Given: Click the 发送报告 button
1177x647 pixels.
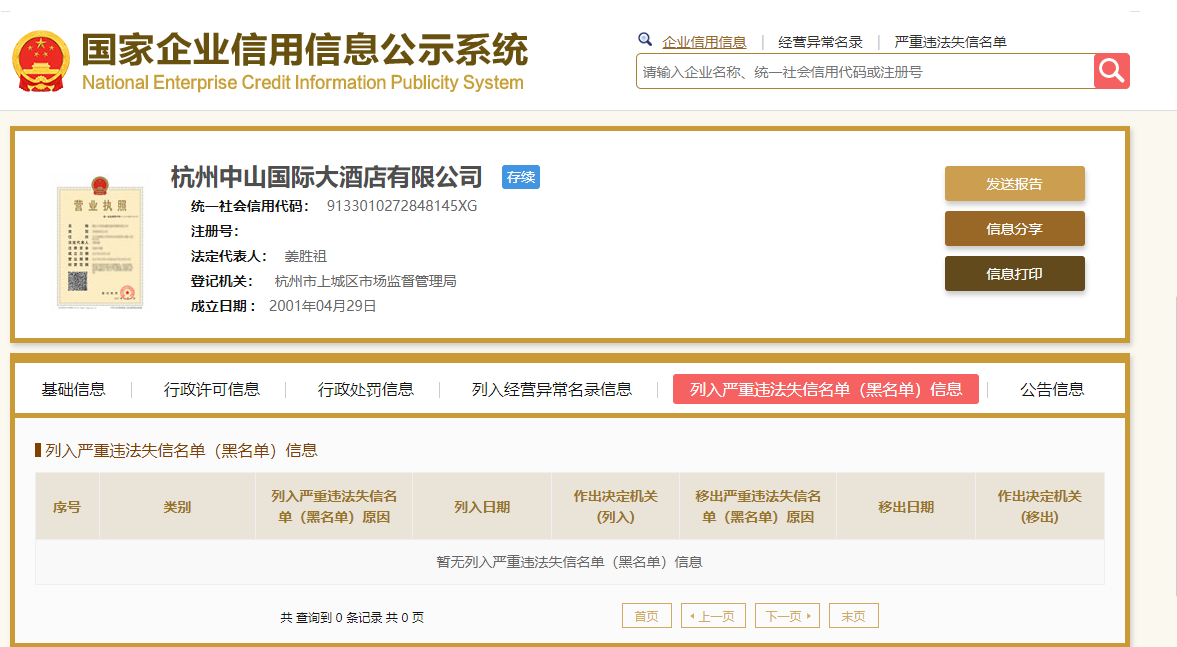Looking at the screenshot, I should (1015, 184).
